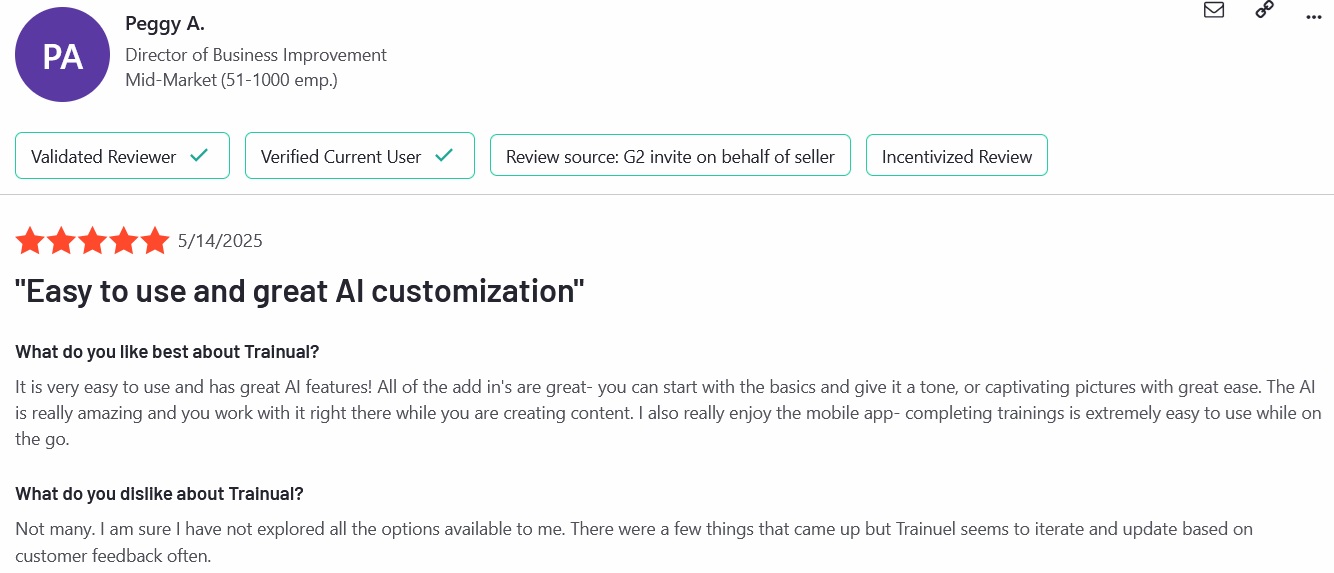Viewport: 1334px width, 573px height.
Task: Open the three-dots more options menu
Action: [x=1314, y=17]
